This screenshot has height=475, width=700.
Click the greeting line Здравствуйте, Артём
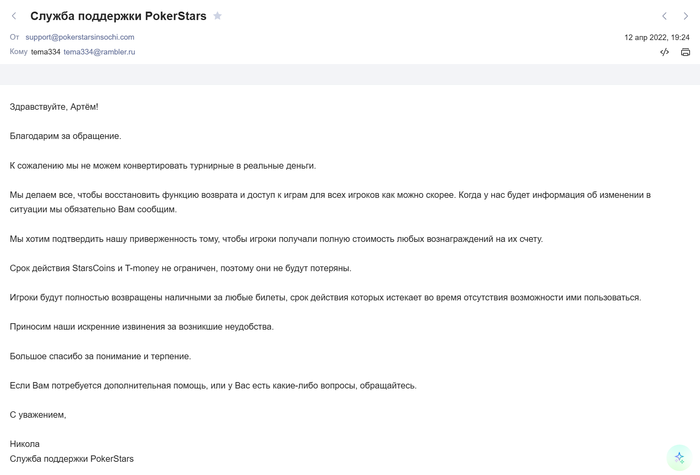click(x=54, y=107)
